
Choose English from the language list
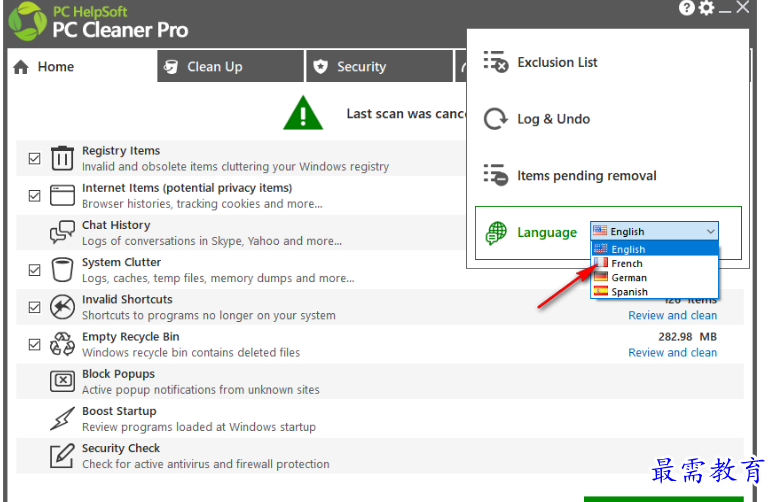[x=655, y=249]
